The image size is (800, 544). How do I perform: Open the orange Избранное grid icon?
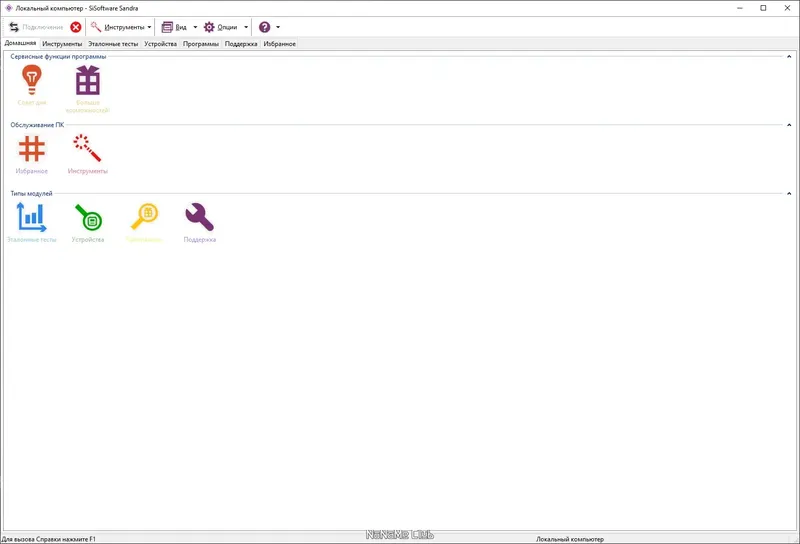pyautogui.click(x=32, y=149)
